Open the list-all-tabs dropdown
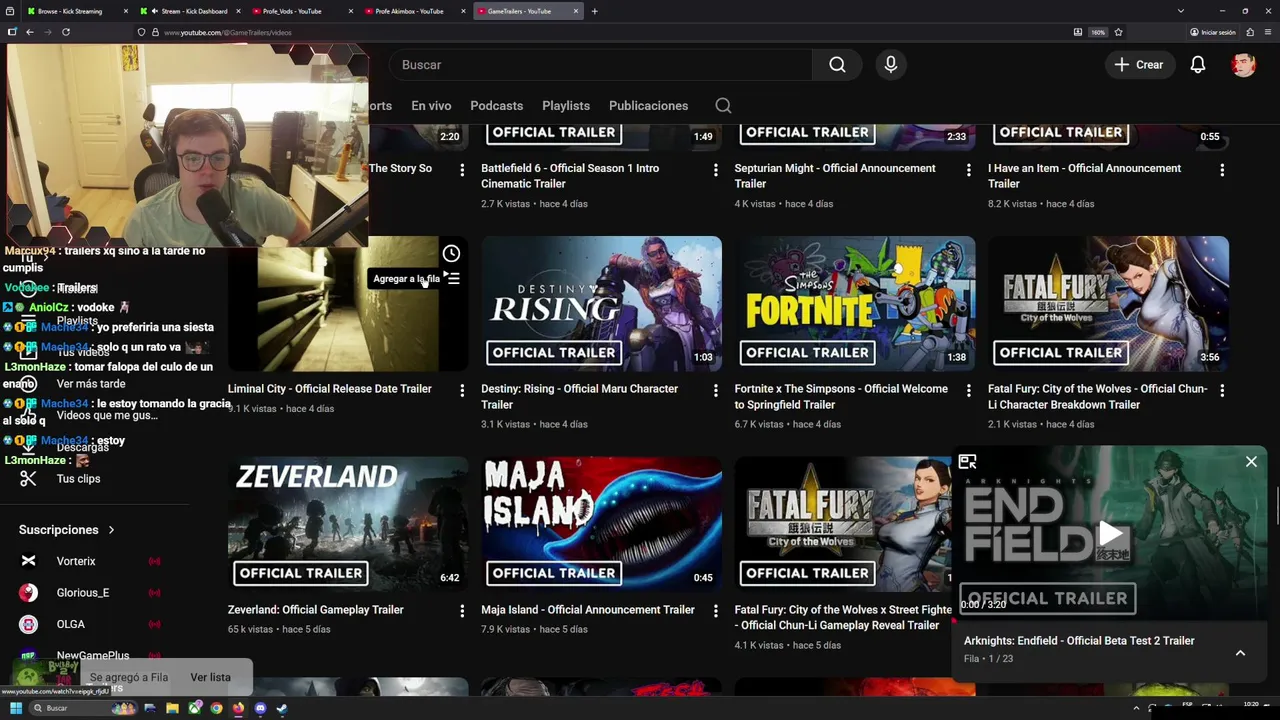Viewport: 1280px width, 720px height. (1181, 11)
